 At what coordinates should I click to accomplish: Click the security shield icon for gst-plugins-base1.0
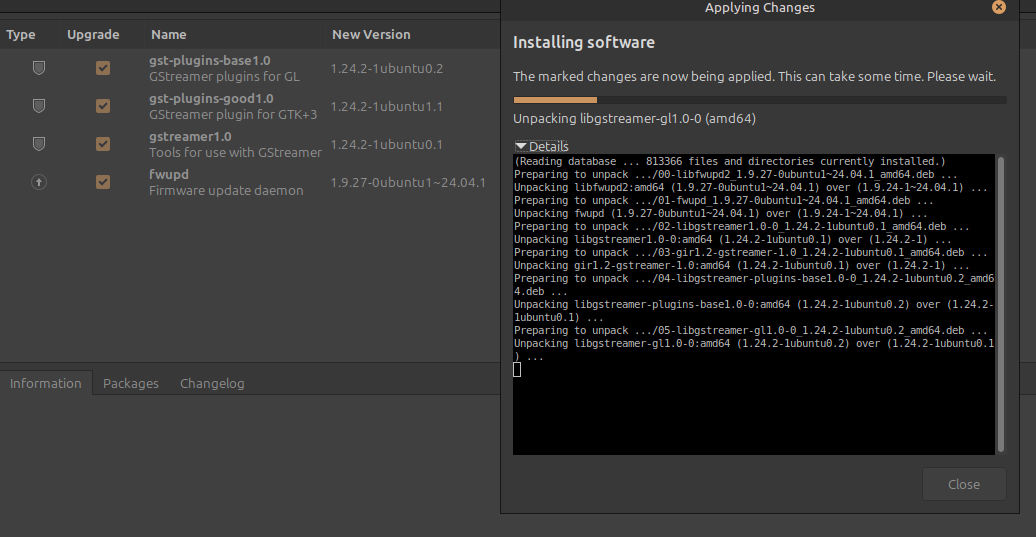(39, 68)
